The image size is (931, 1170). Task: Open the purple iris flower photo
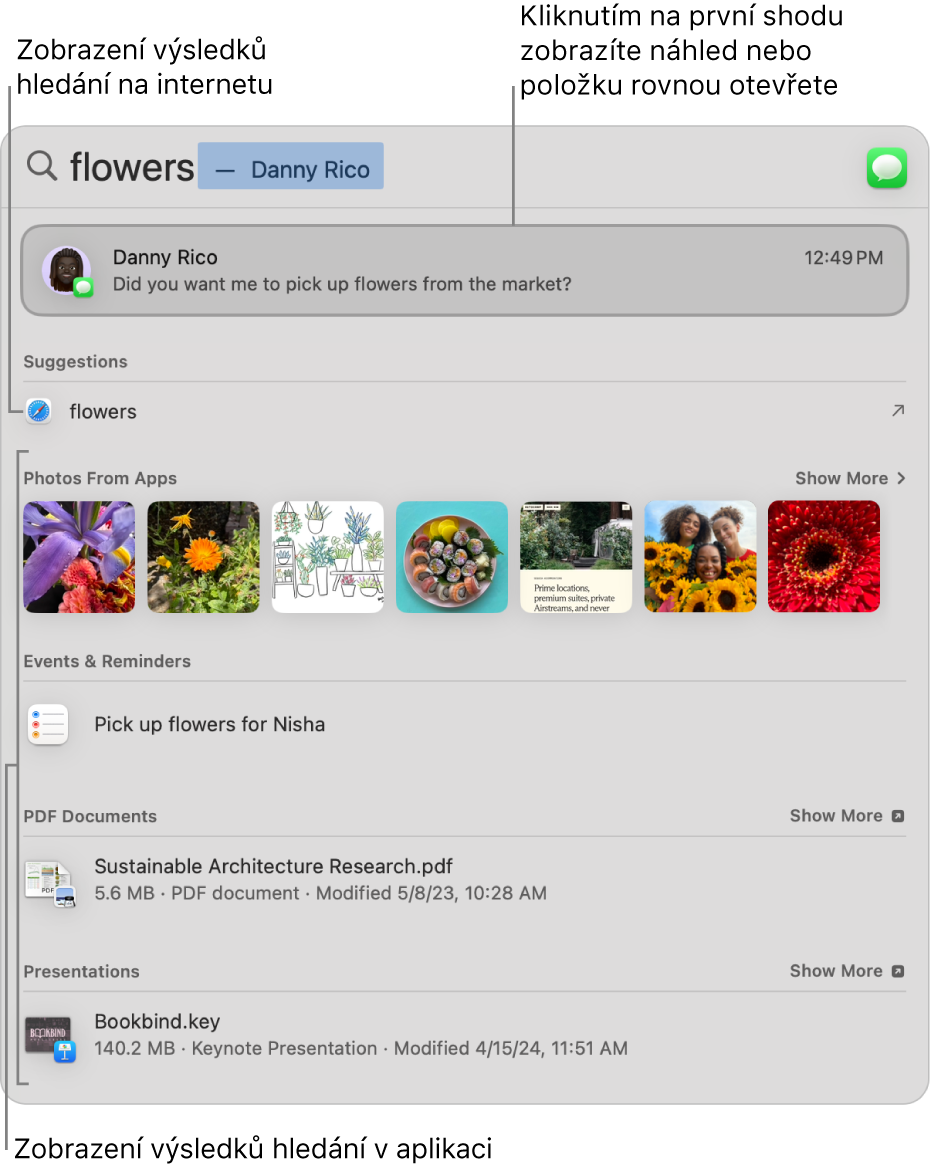[x=79, y=557]
